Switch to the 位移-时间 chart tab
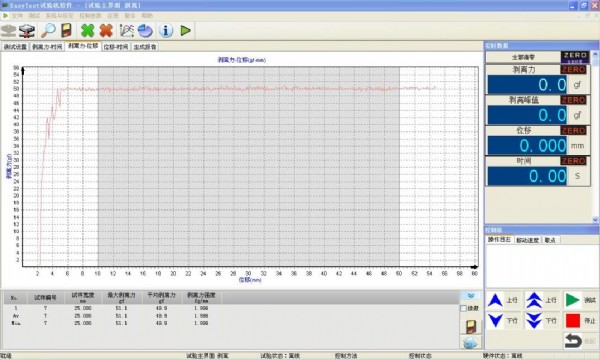This screenshot has width=600, height=360. (x=116, y=47)
